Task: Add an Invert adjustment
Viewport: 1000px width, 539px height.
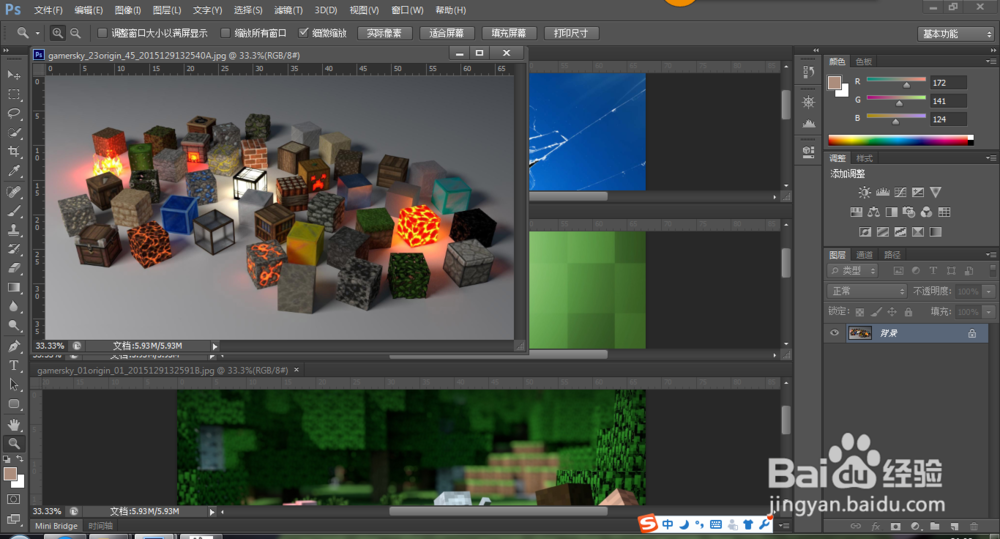Action: [865, 232]
